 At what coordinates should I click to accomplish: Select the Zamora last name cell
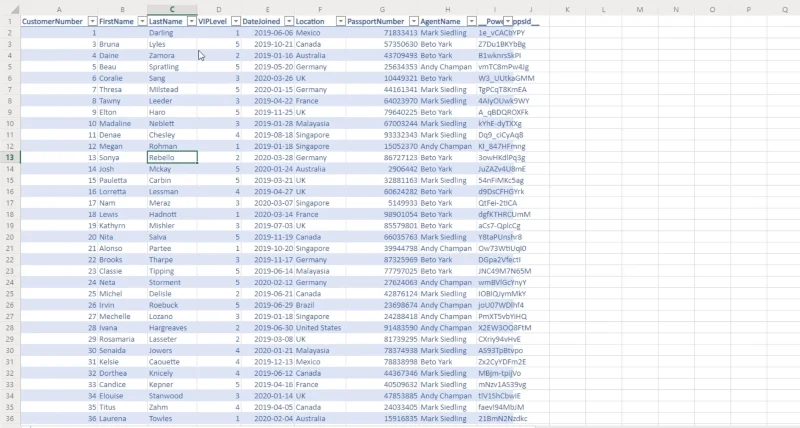click(172, 56)
